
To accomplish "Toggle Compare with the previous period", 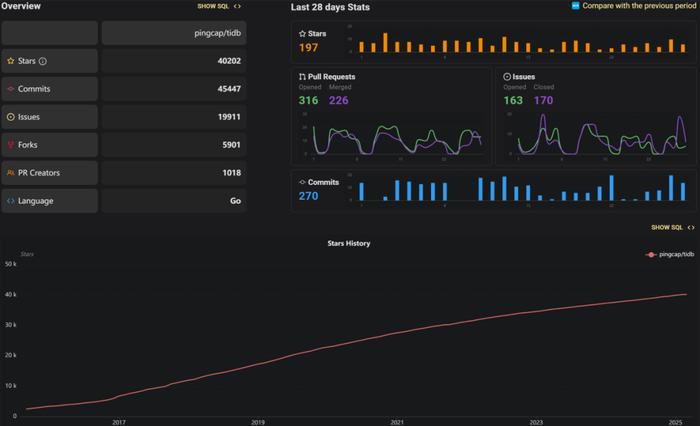I will point(575,6).
